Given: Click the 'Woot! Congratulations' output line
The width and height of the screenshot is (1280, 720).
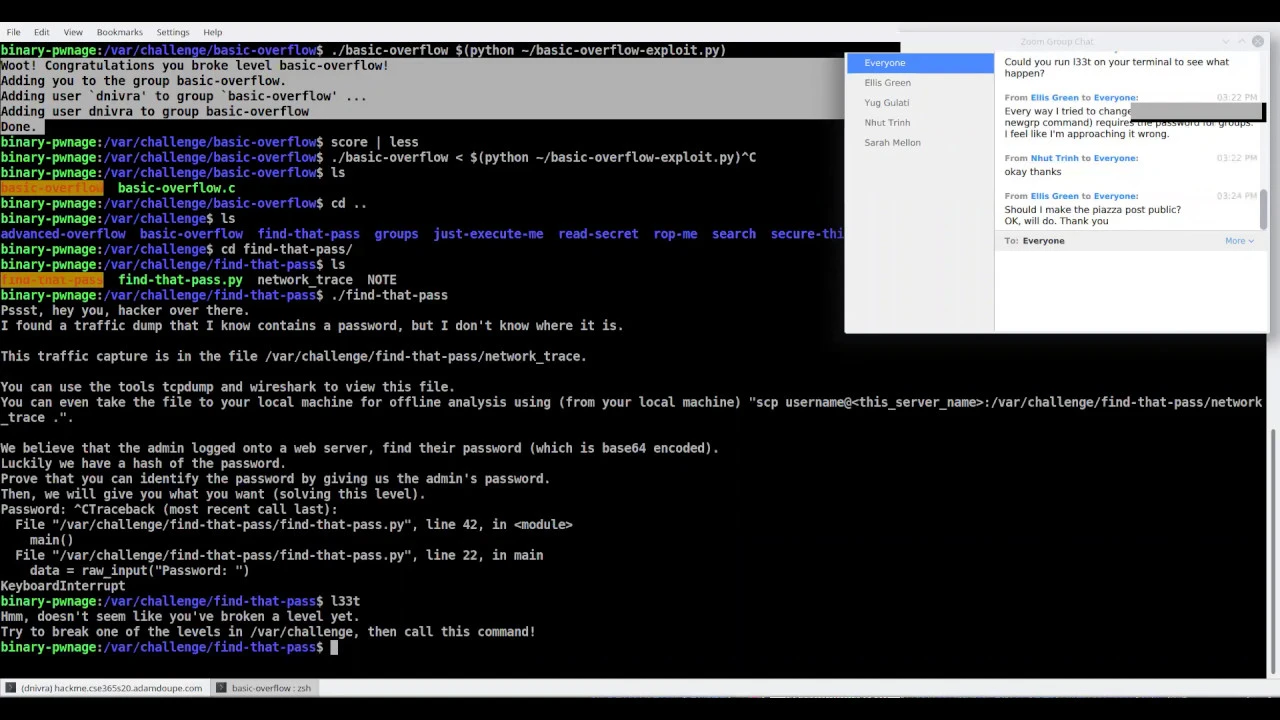Looking at the screenshot, I should tap(194, 65).
